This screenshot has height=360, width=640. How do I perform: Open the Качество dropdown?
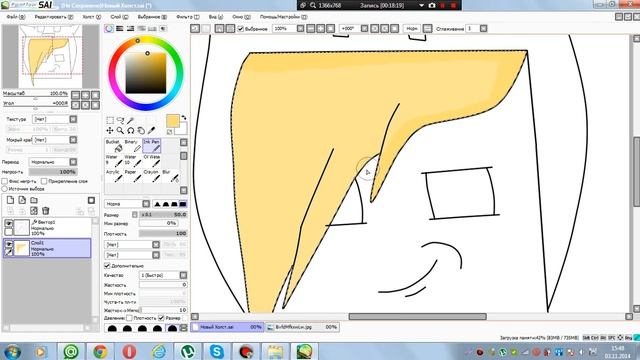(163, 275)
